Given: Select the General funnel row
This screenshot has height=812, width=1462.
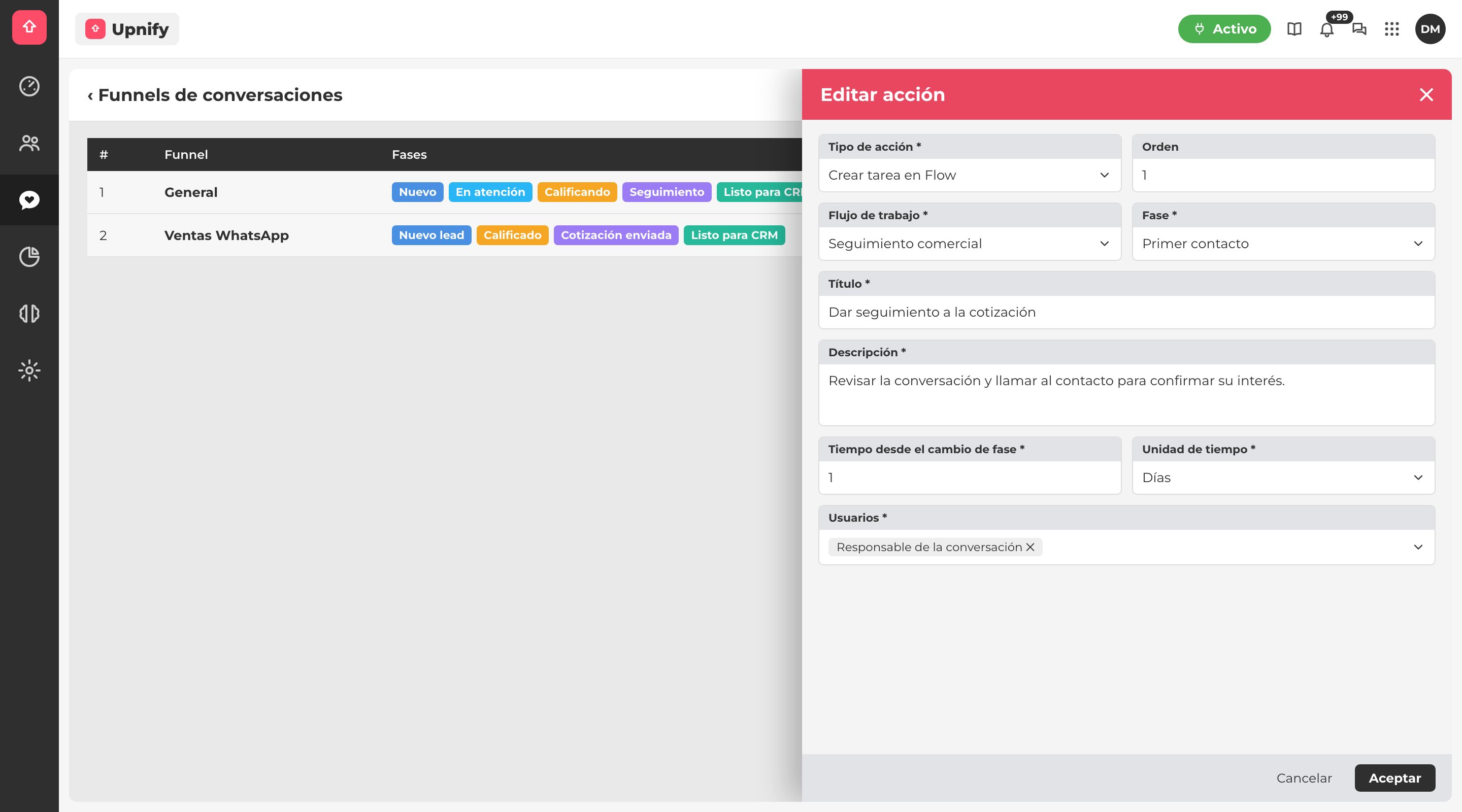Looking at the screenshot, I should click(x=444, y=192).
